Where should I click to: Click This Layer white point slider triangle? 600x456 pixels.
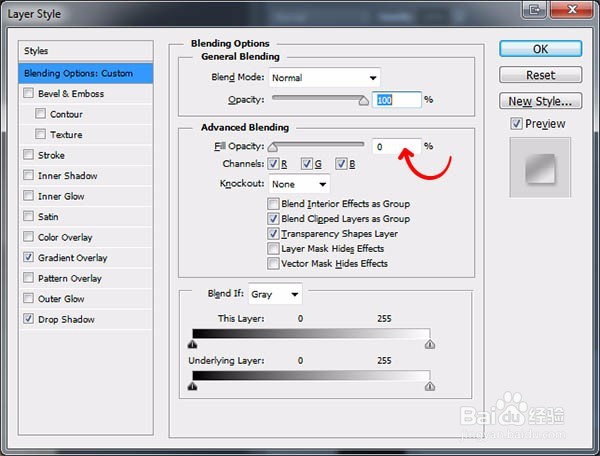430,345
